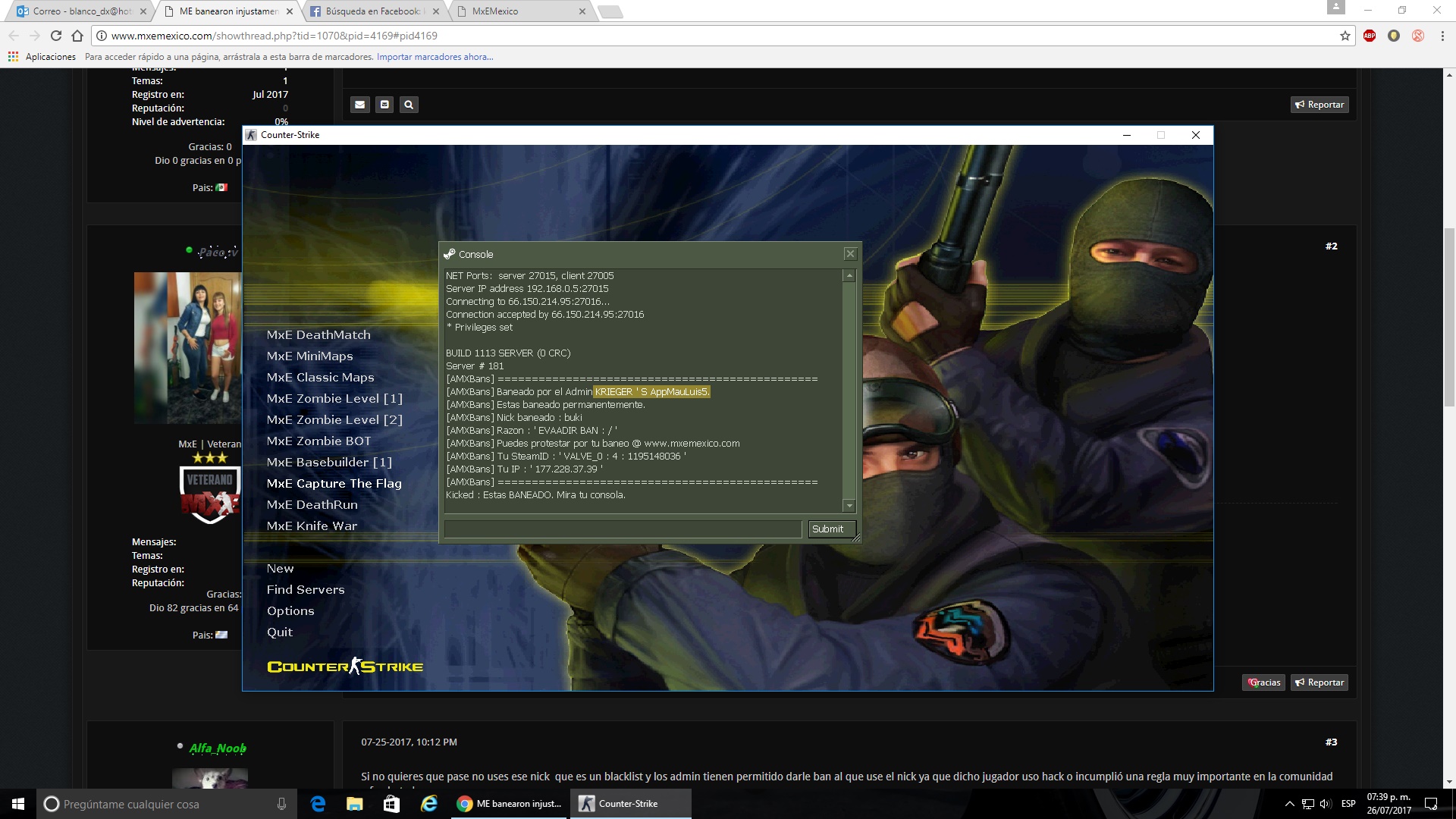Open the Aplicaciones apps shortcut
This screenshot has height=819, width=1456.
point(42,57)
